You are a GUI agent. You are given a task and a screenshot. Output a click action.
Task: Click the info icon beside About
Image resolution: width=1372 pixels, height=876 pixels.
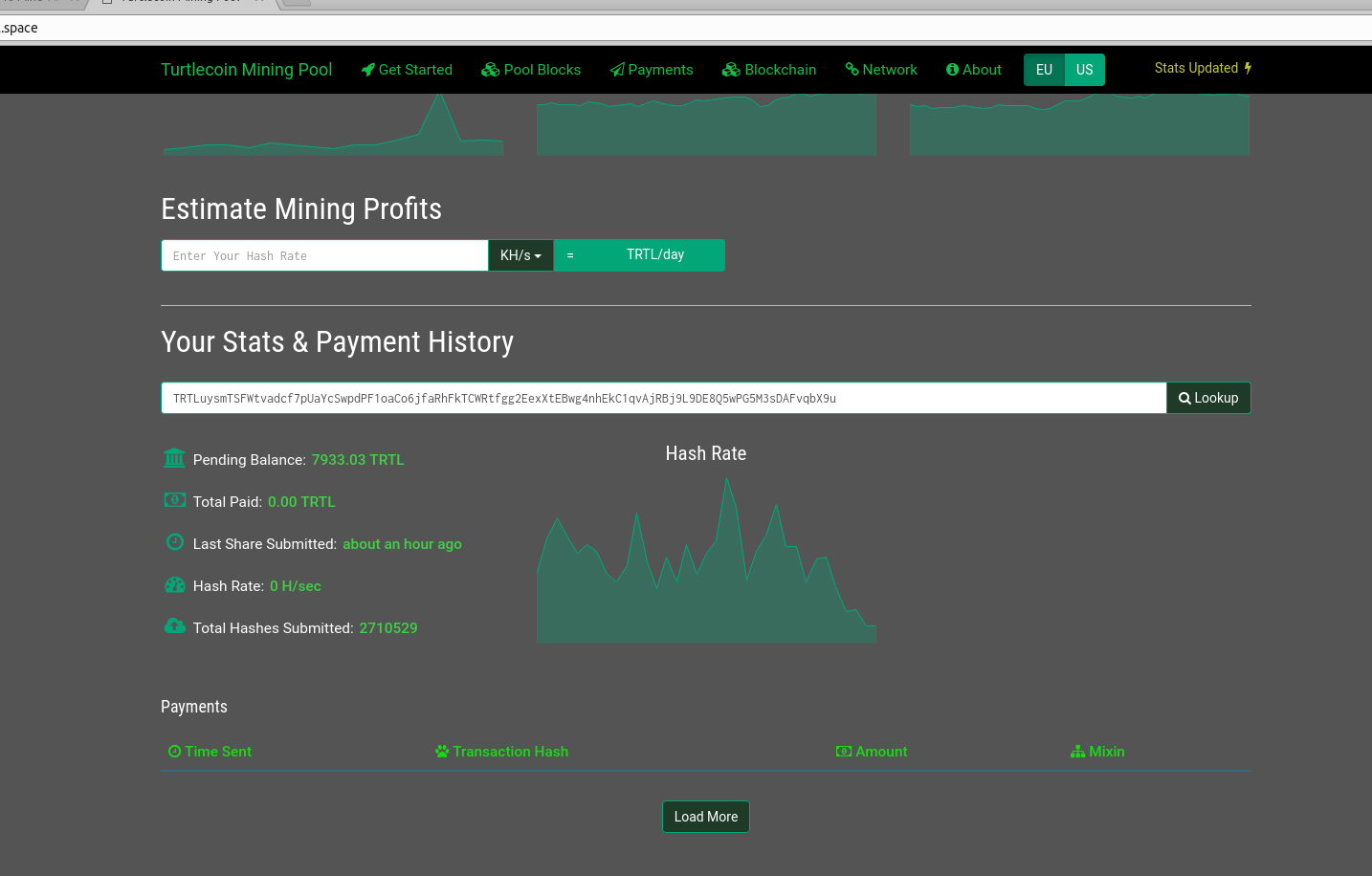click(952, 70)
